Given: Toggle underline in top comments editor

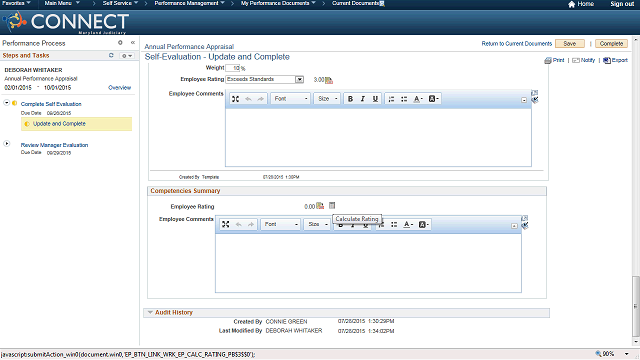Looking at the screenshot, I should pos(375,99).
